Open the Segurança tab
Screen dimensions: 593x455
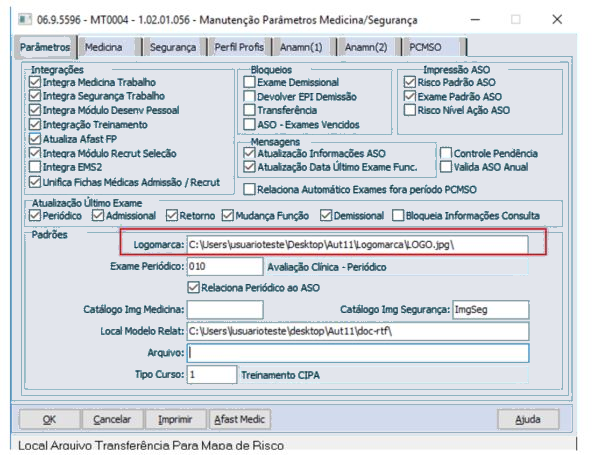(x=174, y=47)
